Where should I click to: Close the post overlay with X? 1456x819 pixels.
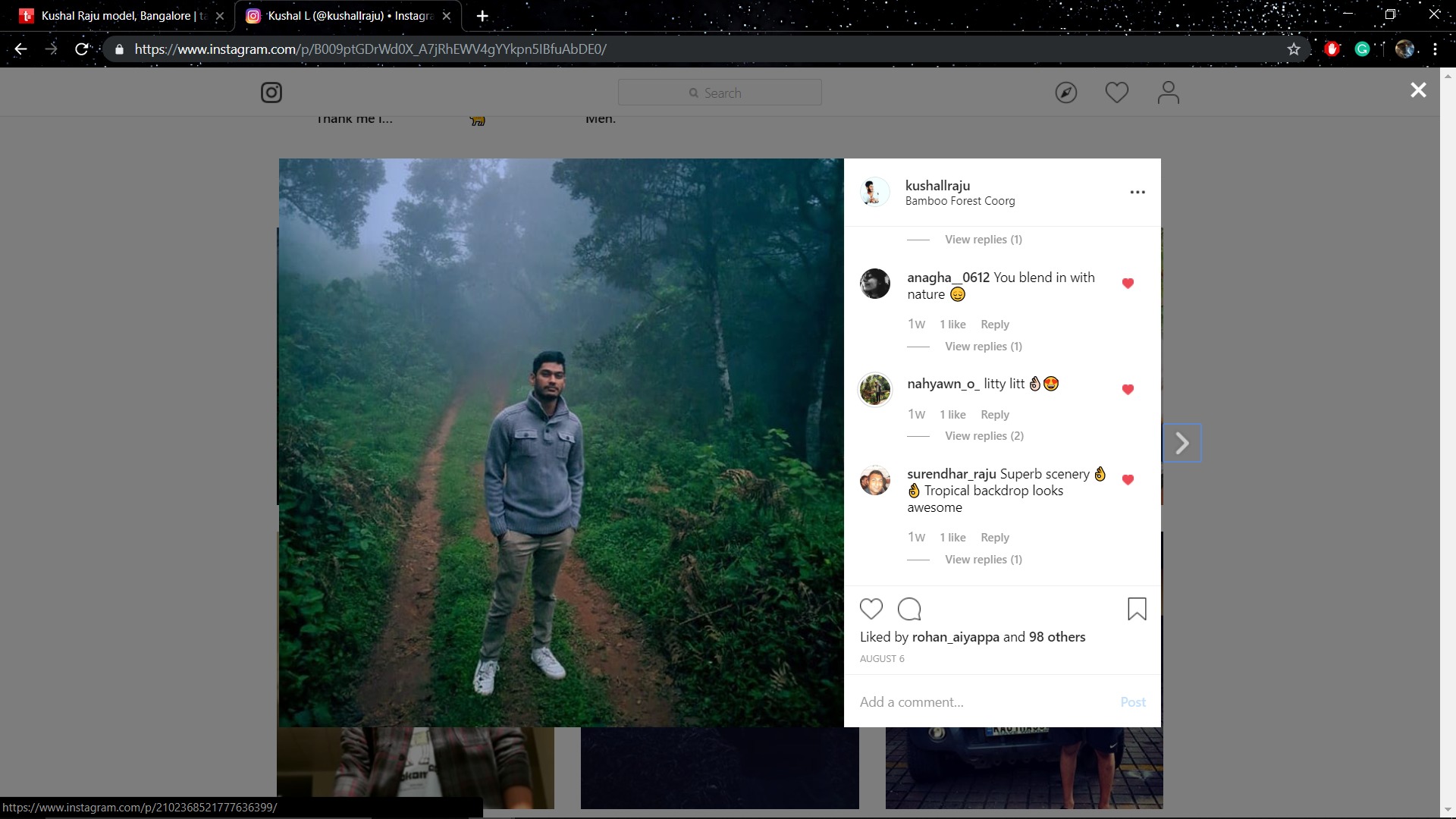[x=1417, y=90]
